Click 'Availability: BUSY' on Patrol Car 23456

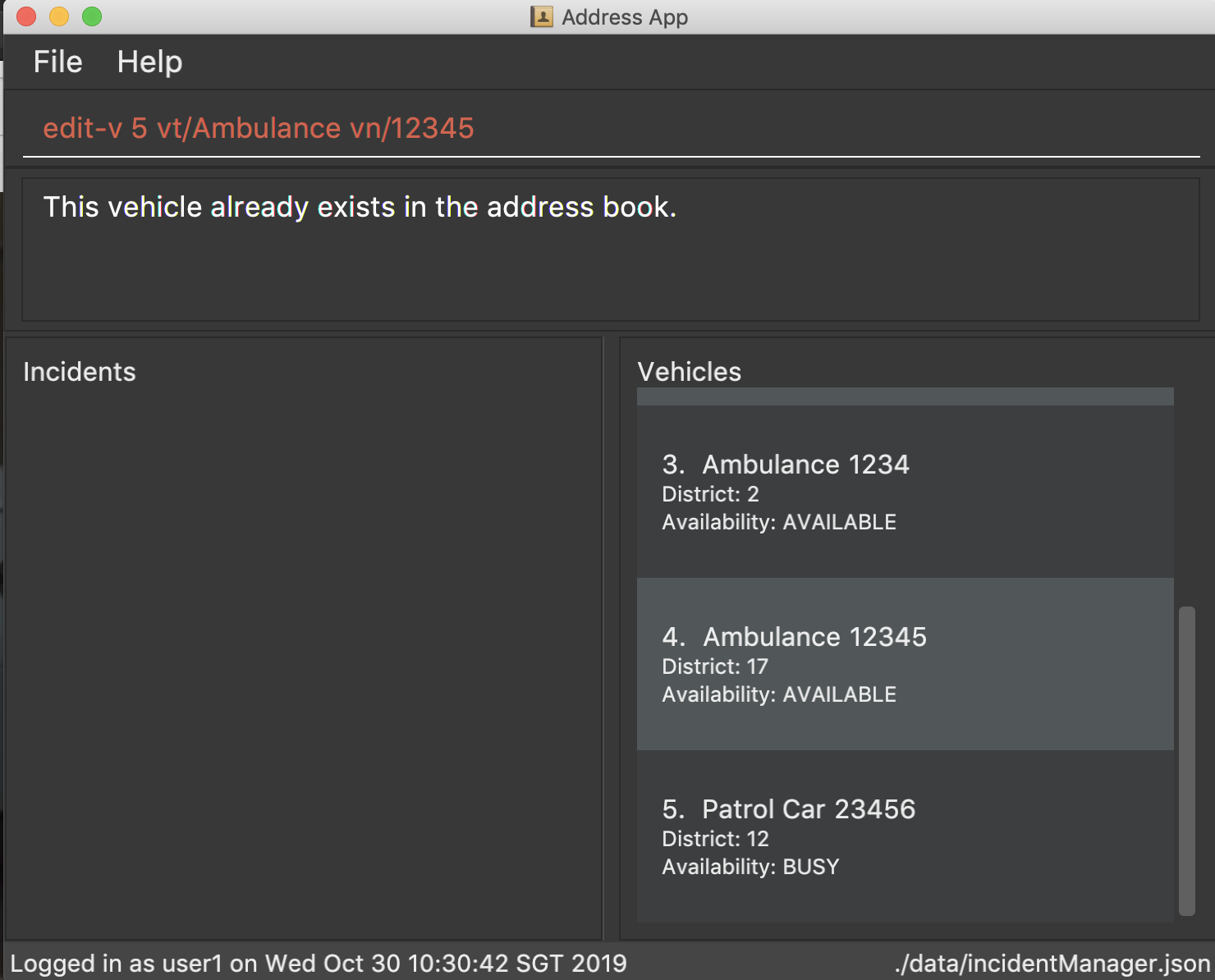750,867
